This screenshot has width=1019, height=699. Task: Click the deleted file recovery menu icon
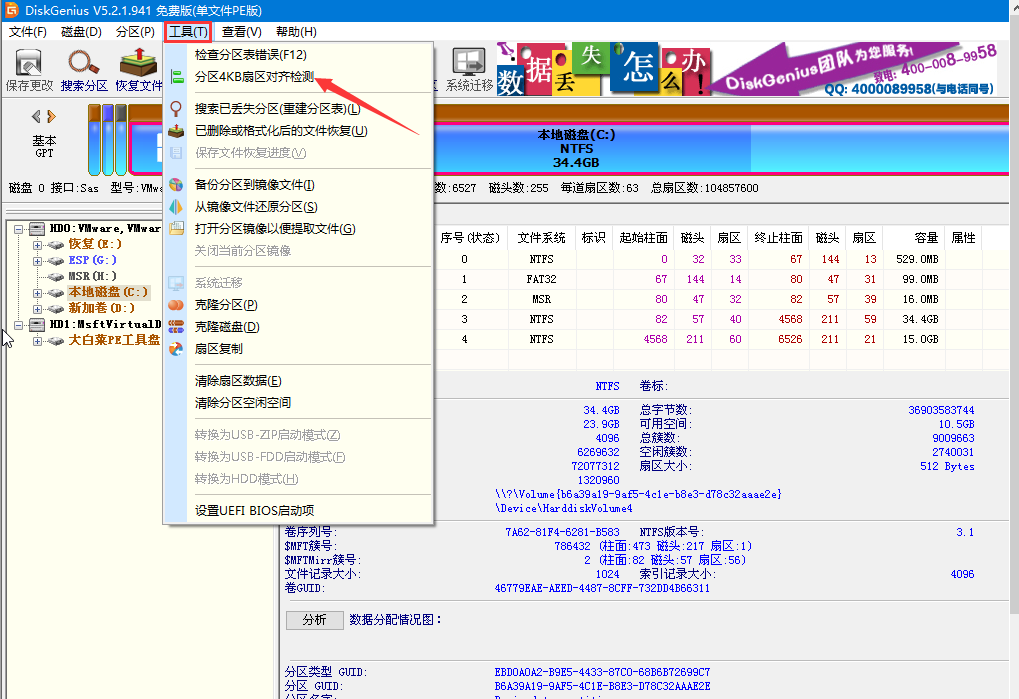(176, 131)
